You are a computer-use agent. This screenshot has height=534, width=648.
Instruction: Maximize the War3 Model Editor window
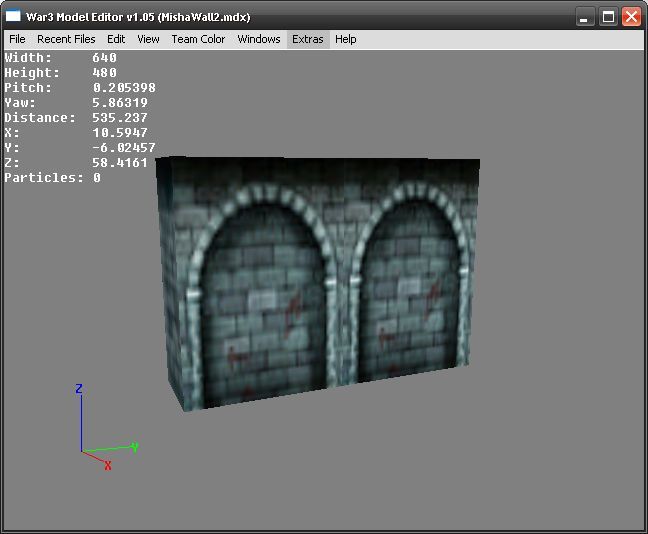pos(608,17)
